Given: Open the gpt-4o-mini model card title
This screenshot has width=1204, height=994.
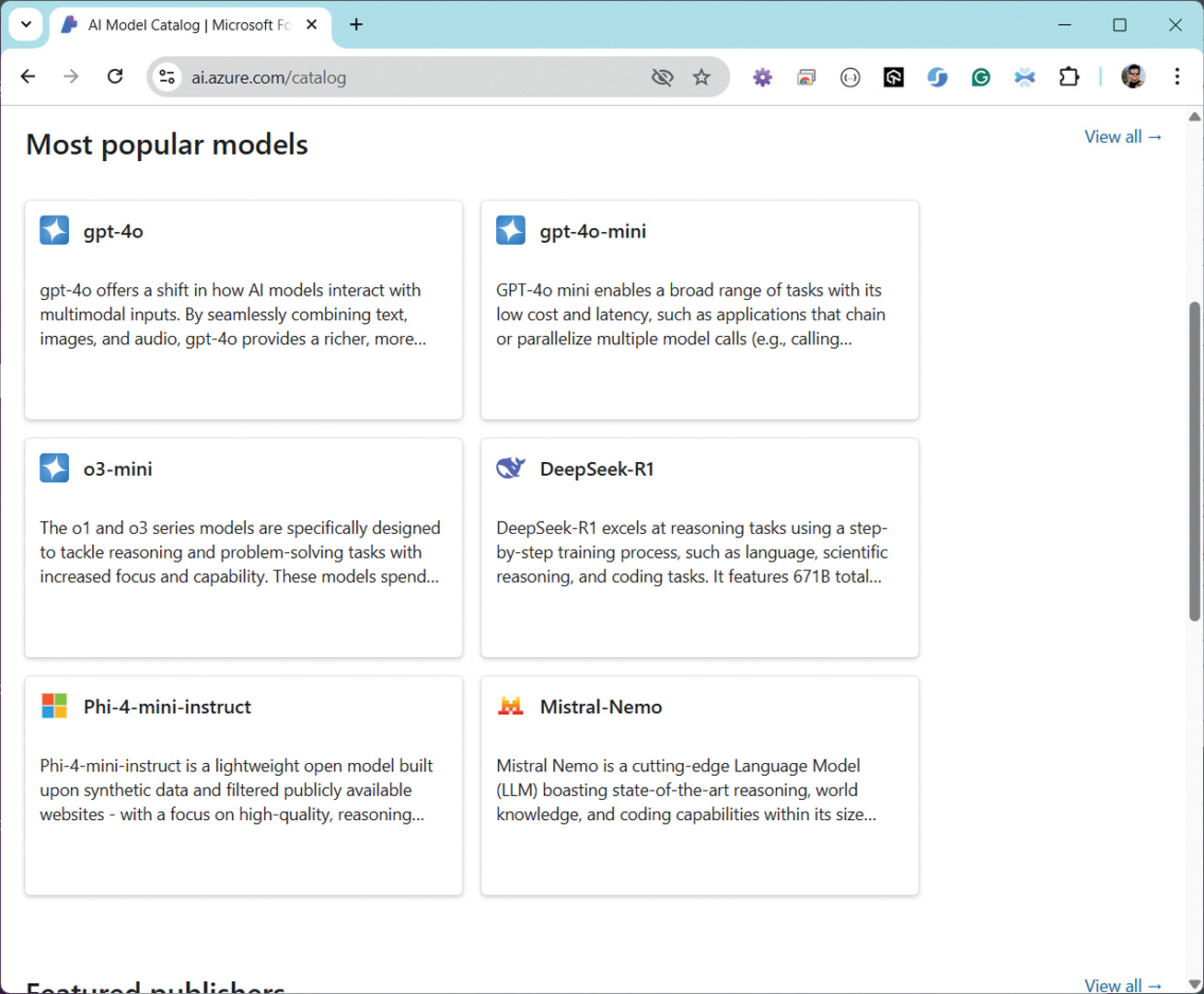Looking at the screenshot, I should tap(593, 231).
